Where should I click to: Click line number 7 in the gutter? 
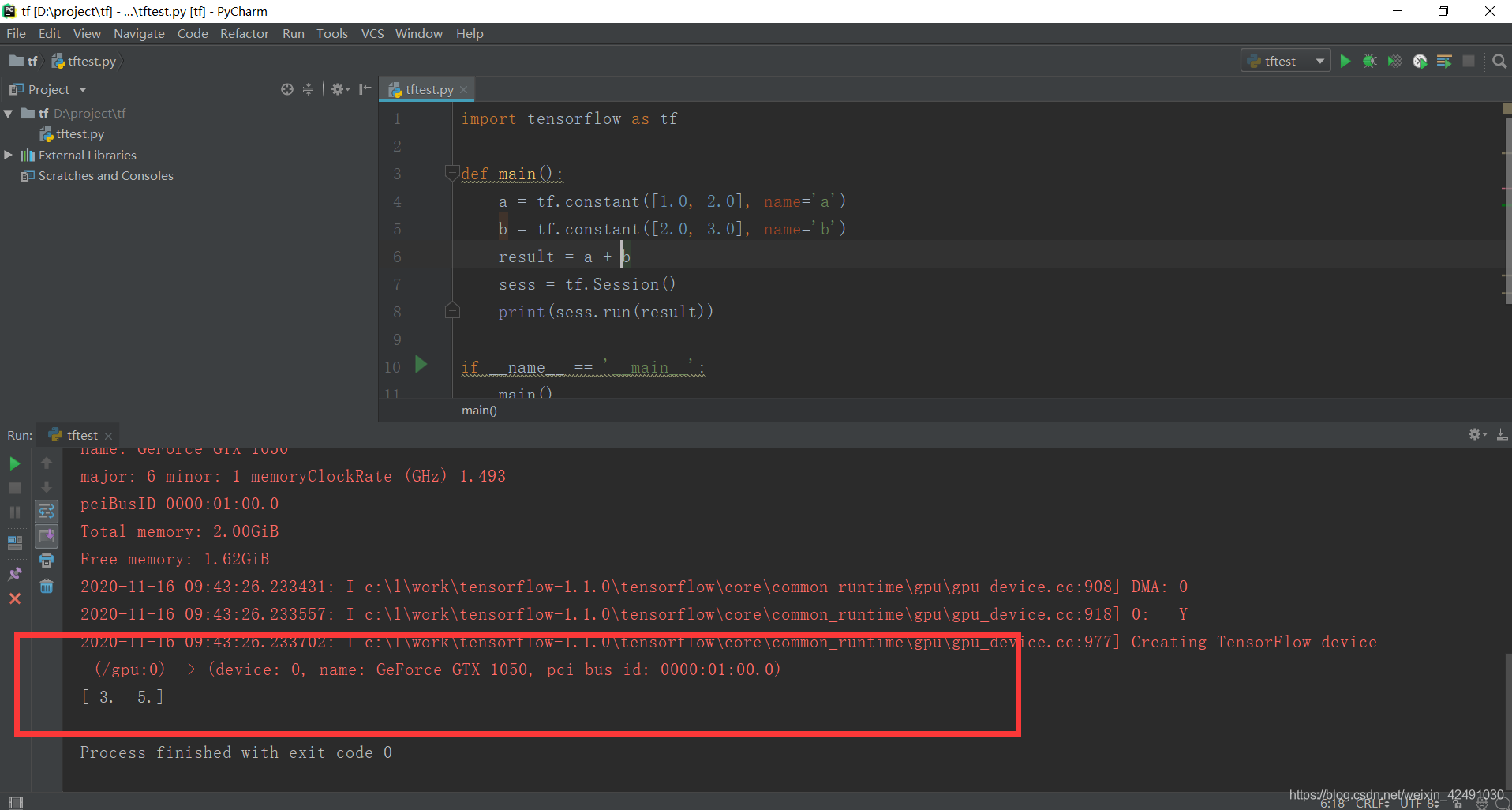tap(397, 284)
